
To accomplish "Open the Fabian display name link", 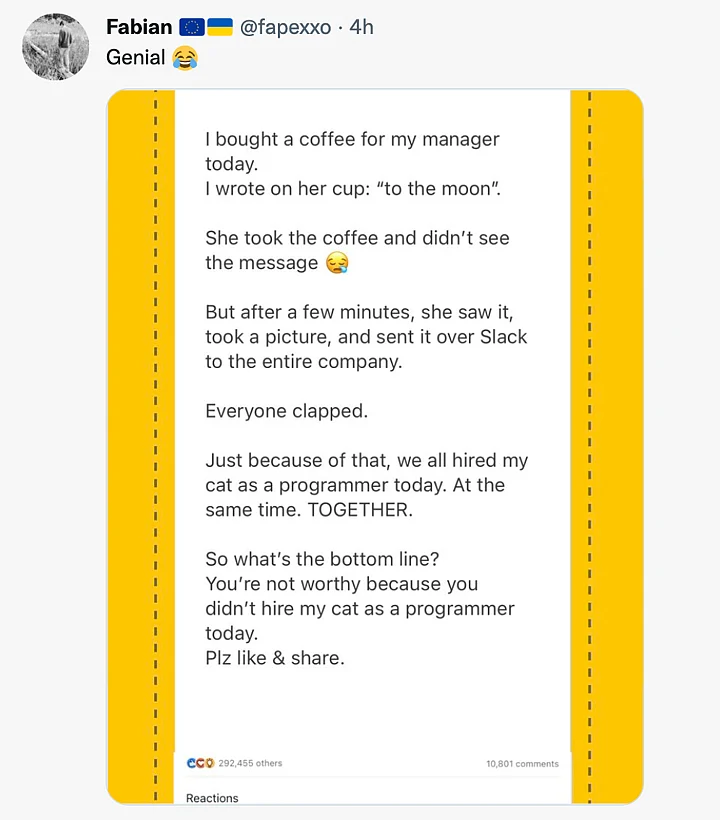I will 139,27.
